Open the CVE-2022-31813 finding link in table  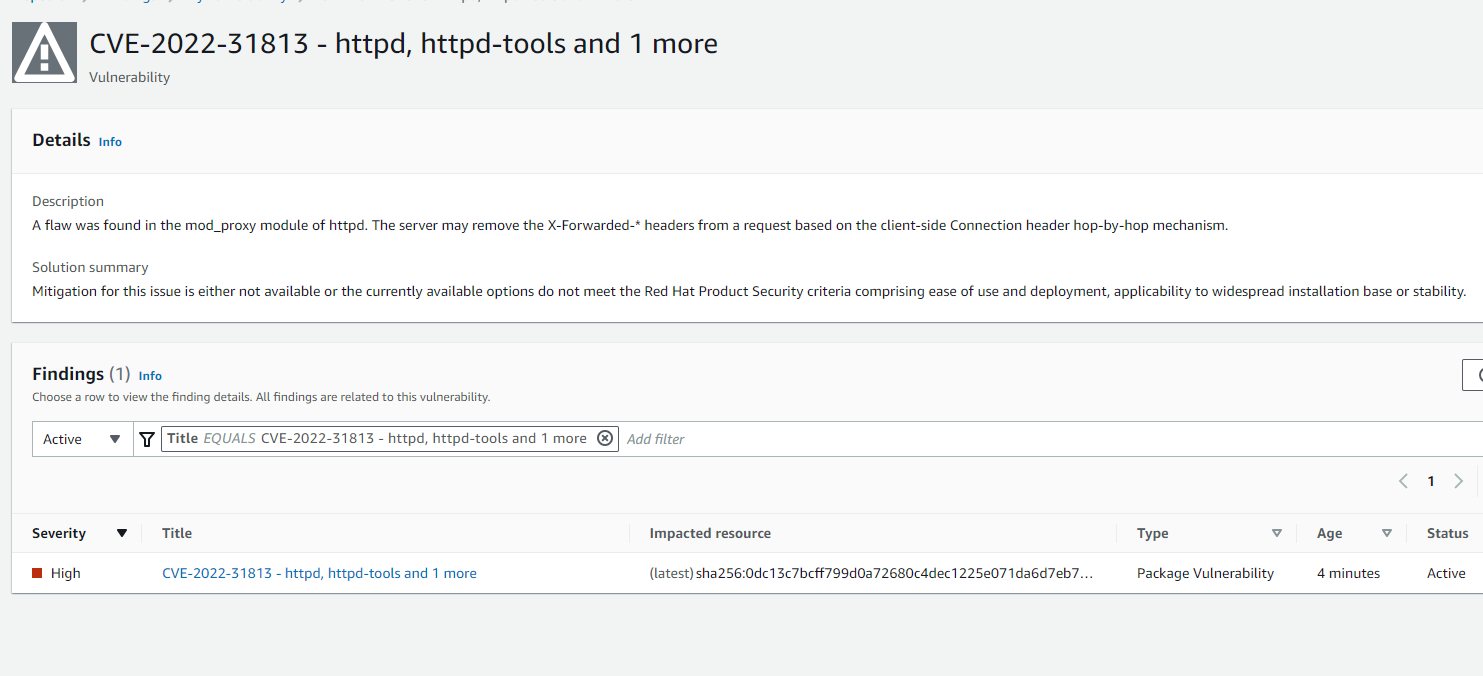pyautogui.click(x=319, y=574)
